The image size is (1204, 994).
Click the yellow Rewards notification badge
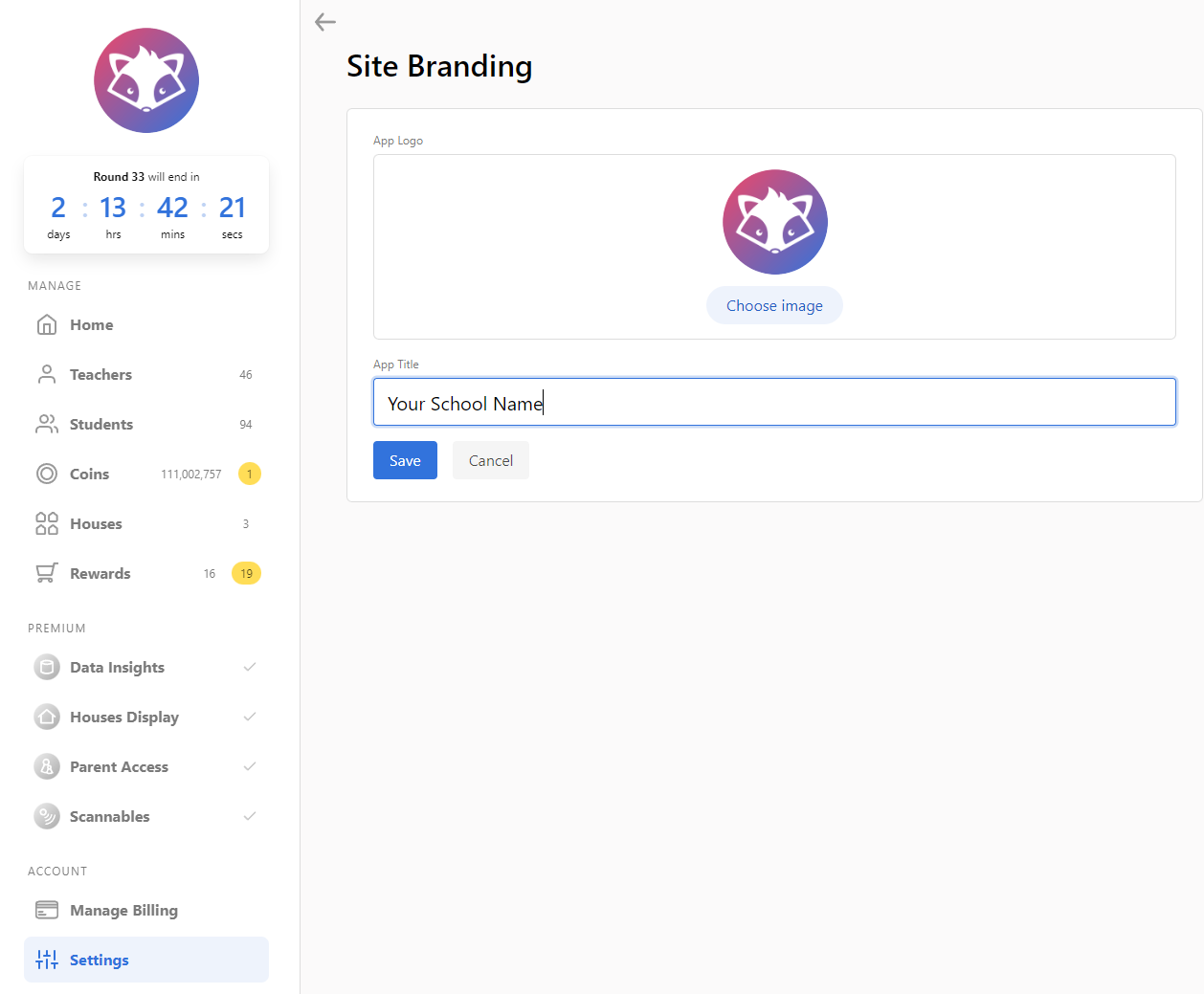click(247, 574)
